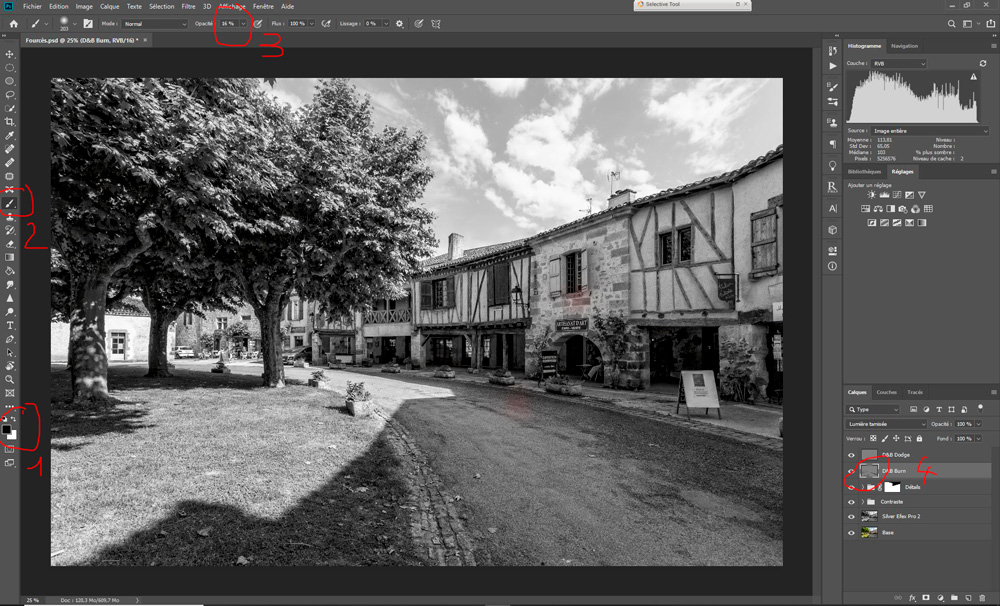This screenshot has height=606, width=1000.
Task: Click the foreground color swatch
Action: (6, 429)
